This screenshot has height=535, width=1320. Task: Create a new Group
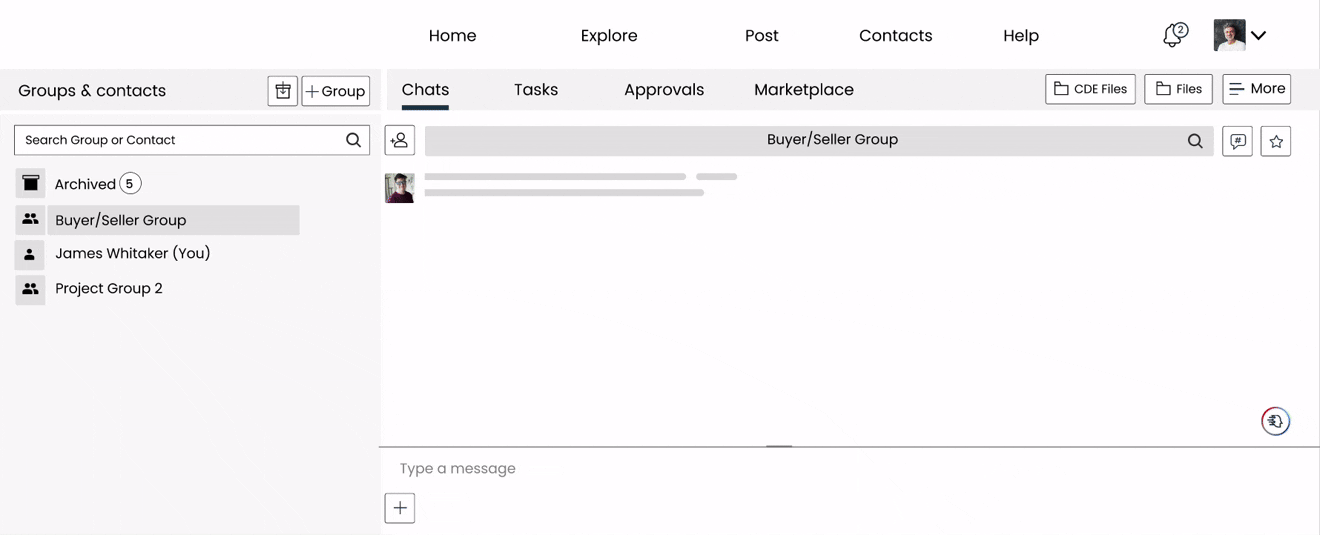point(336,91)
